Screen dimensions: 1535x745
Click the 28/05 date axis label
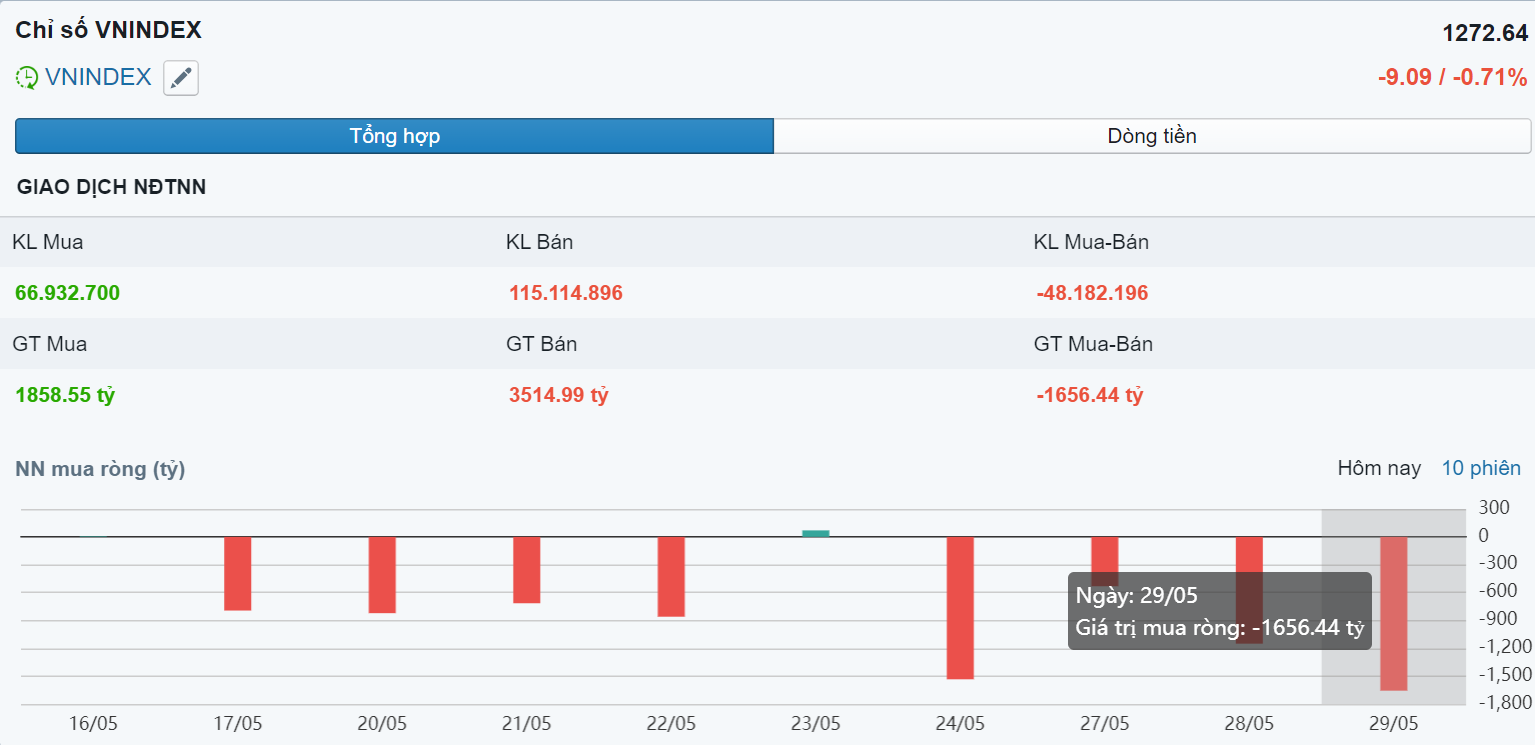pos(1250,724)
